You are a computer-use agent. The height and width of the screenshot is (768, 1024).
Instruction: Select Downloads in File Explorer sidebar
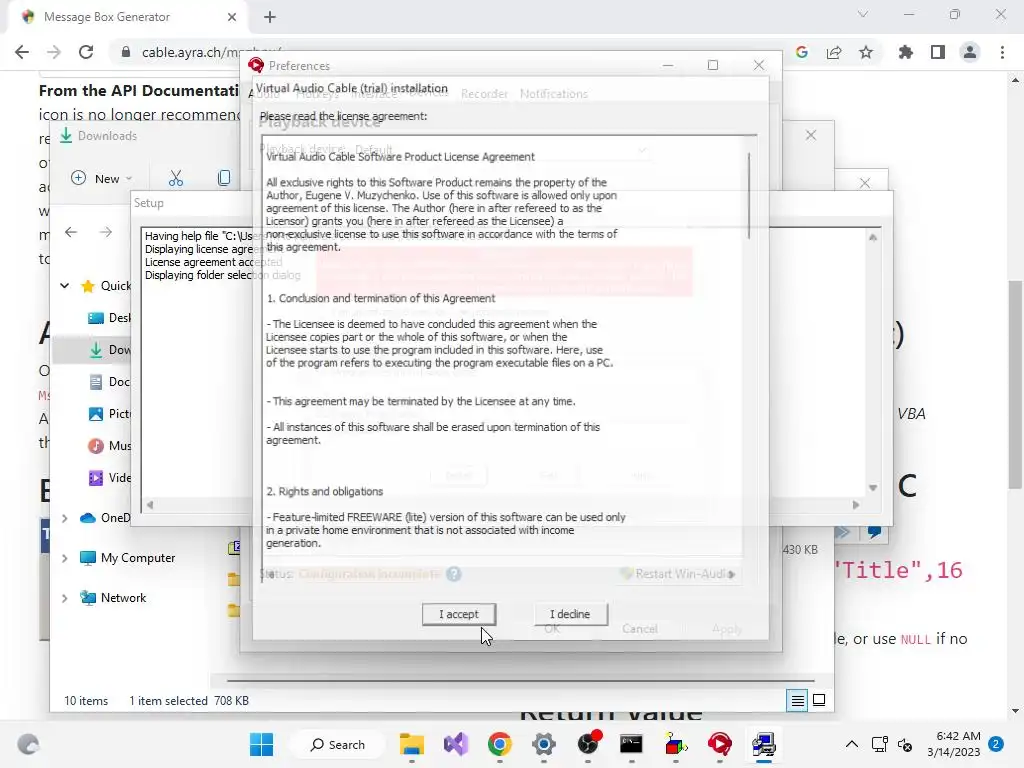coord(108,350)
